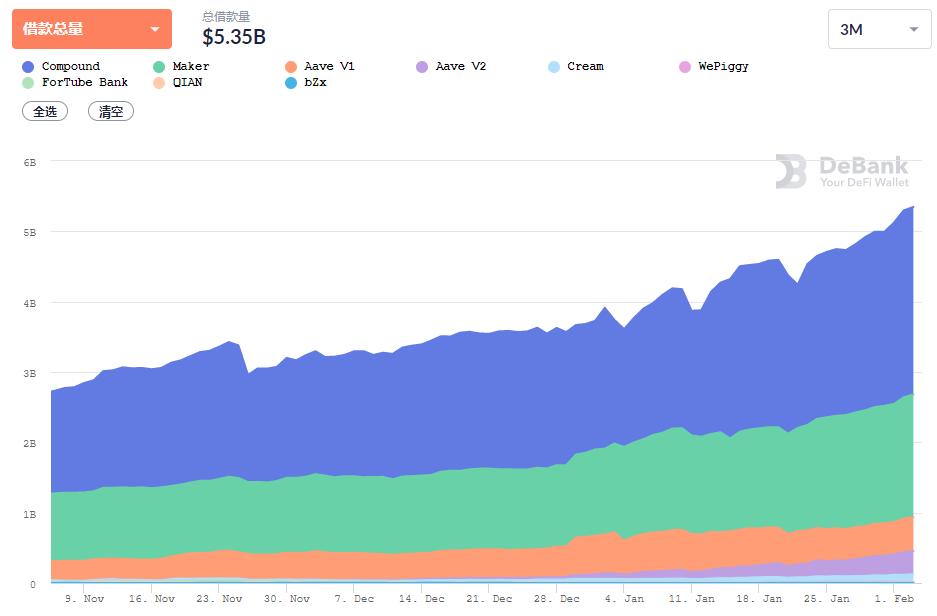
Task: Click the Cream light-blue legend circle
Action: click(554, 67)
